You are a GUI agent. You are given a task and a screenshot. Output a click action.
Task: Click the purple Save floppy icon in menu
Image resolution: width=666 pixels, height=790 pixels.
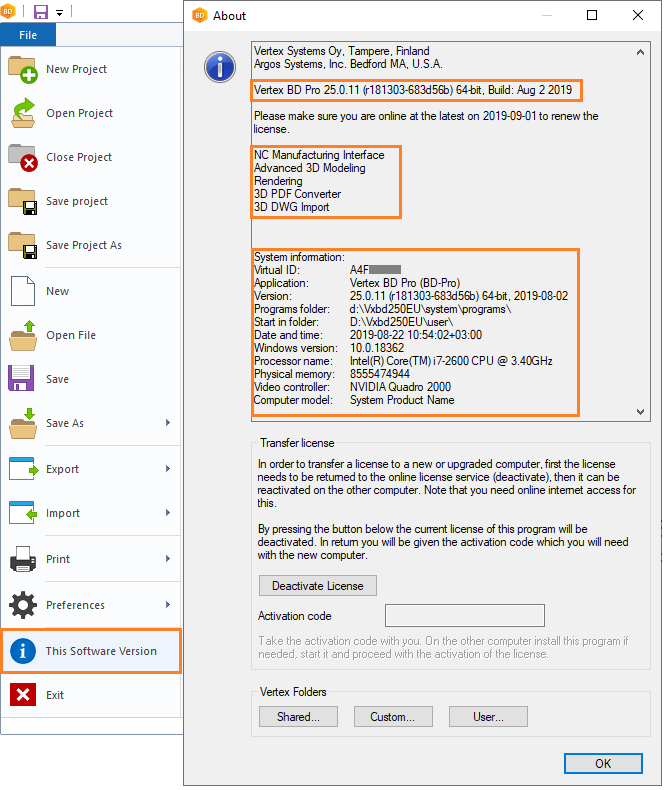coord(21,378)
